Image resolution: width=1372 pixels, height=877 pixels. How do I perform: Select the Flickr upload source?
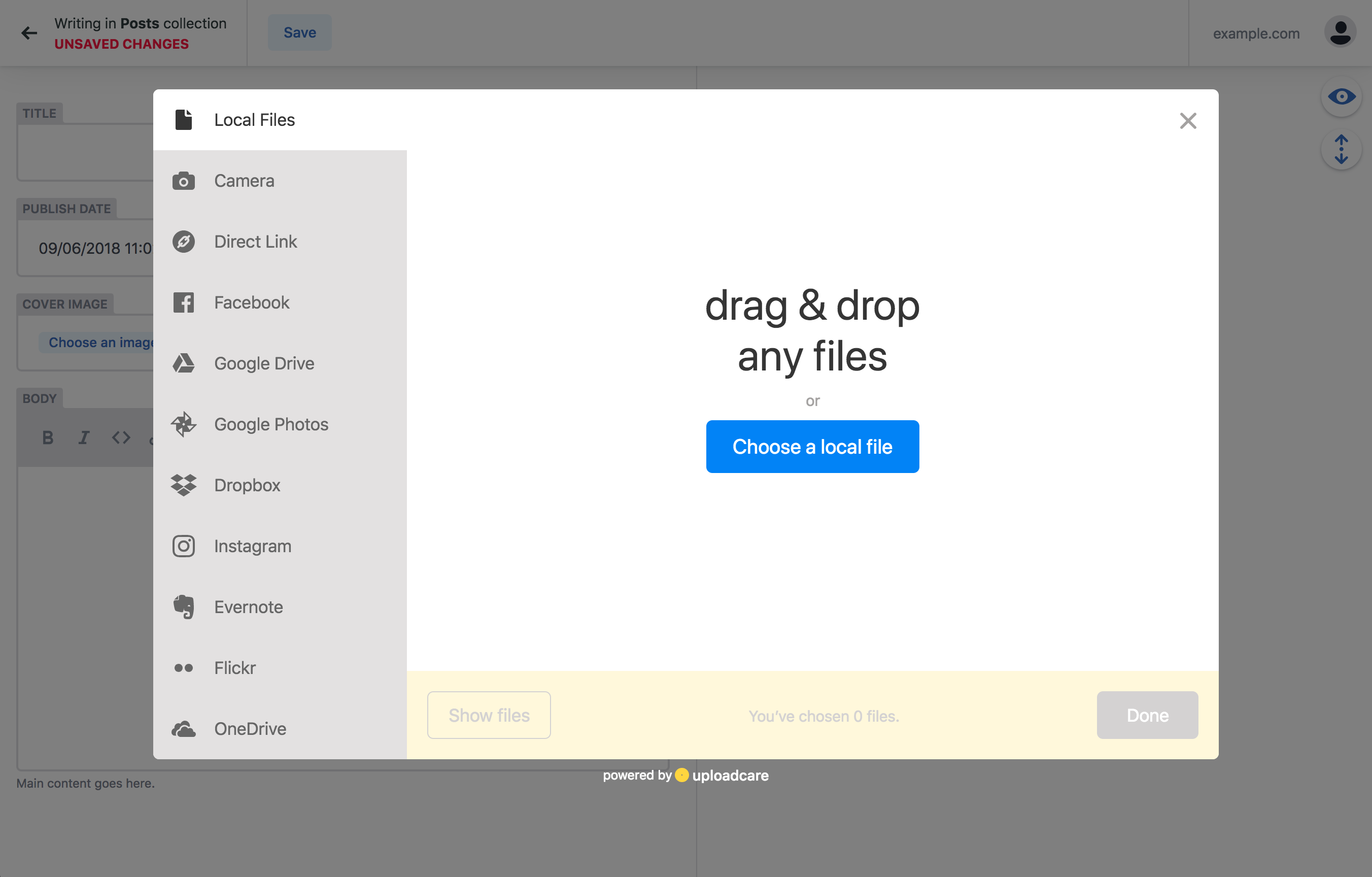[234, 667]
